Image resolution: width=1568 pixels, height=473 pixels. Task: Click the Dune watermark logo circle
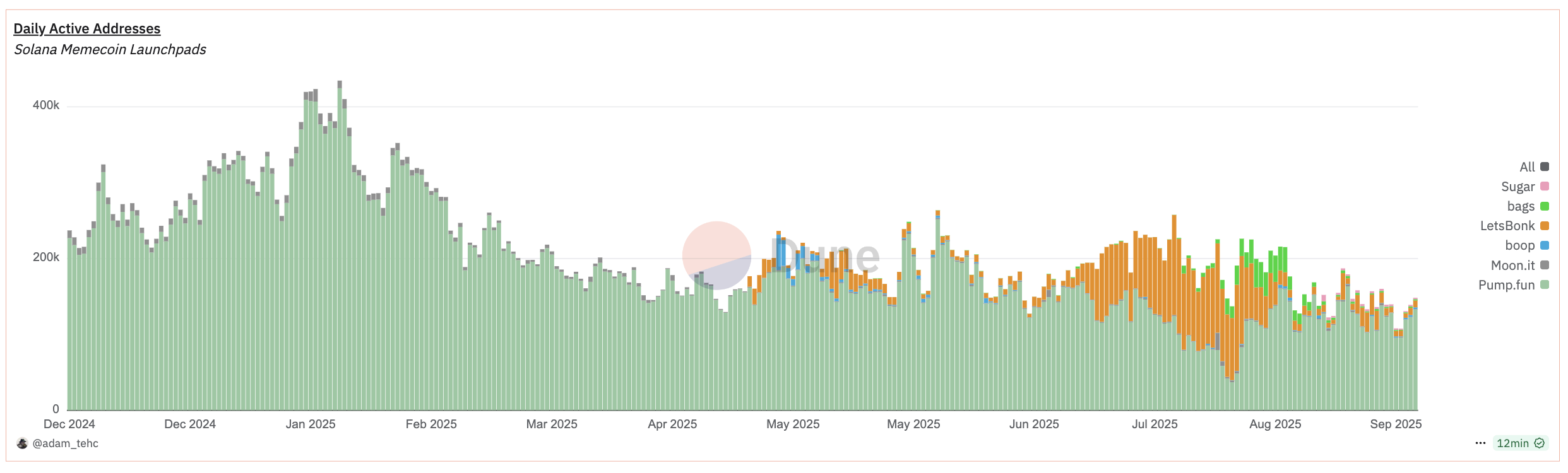(x=717, y=255)
